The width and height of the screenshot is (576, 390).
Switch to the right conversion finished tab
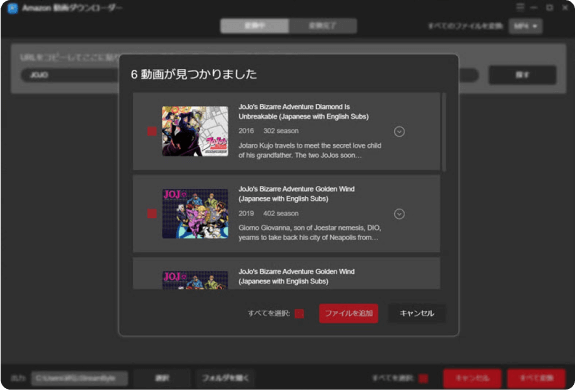tap(323, 26)
